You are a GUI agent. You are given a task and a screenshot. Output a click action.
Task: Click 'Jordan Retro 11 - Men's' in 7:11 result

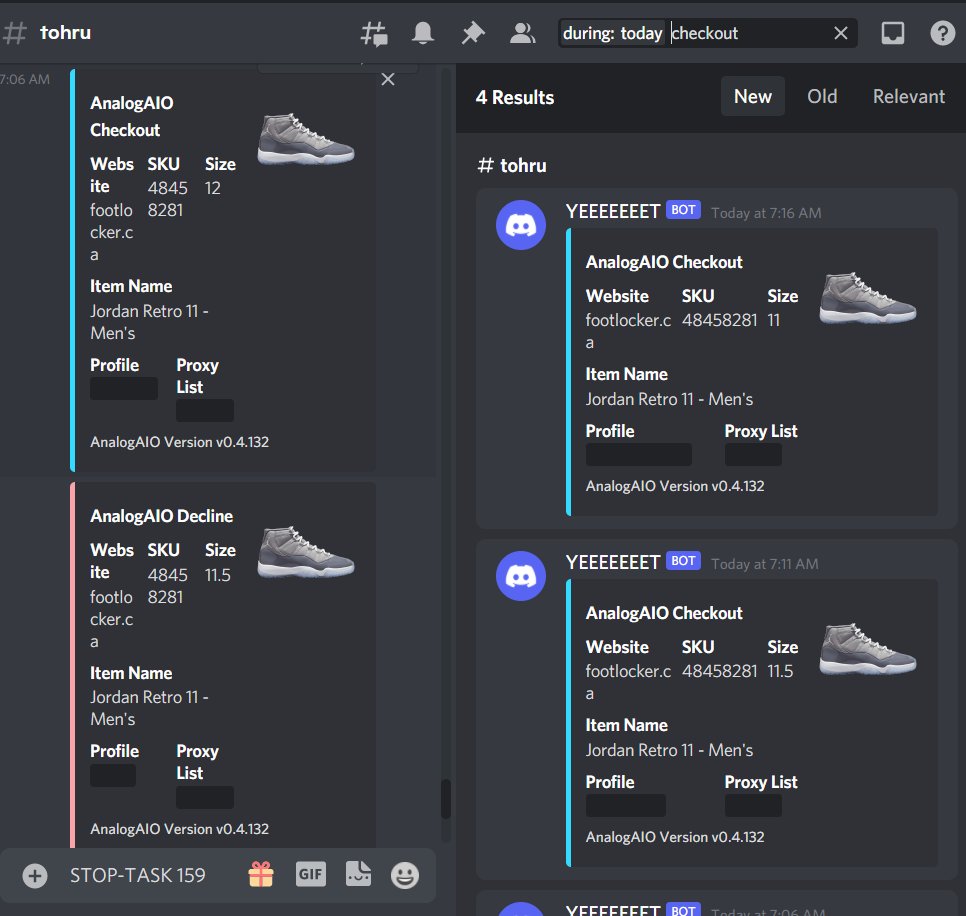668,750
